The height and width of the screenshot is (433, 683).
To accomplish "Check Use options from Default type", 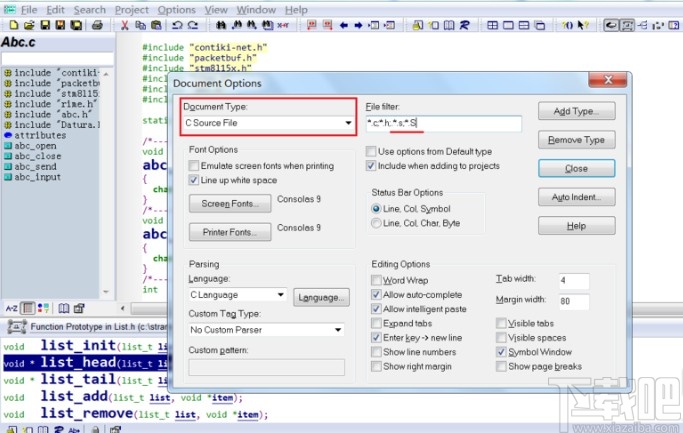I will pyautogui.click(x=371, y=152).
